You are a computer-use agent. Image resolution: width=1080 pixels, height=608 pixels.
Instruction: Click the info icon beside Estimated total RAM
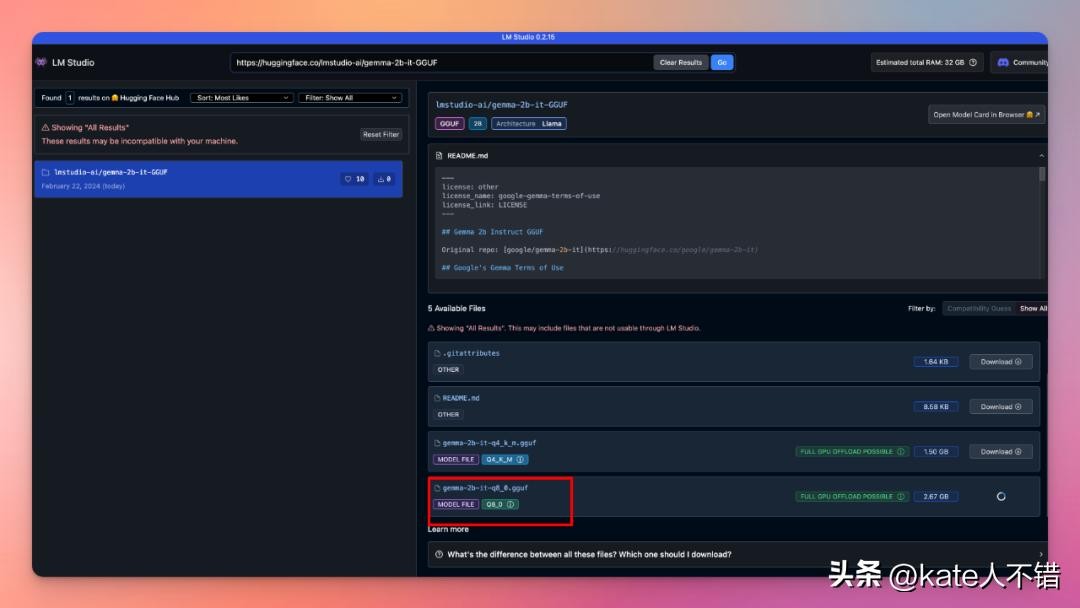pos(973,62)
